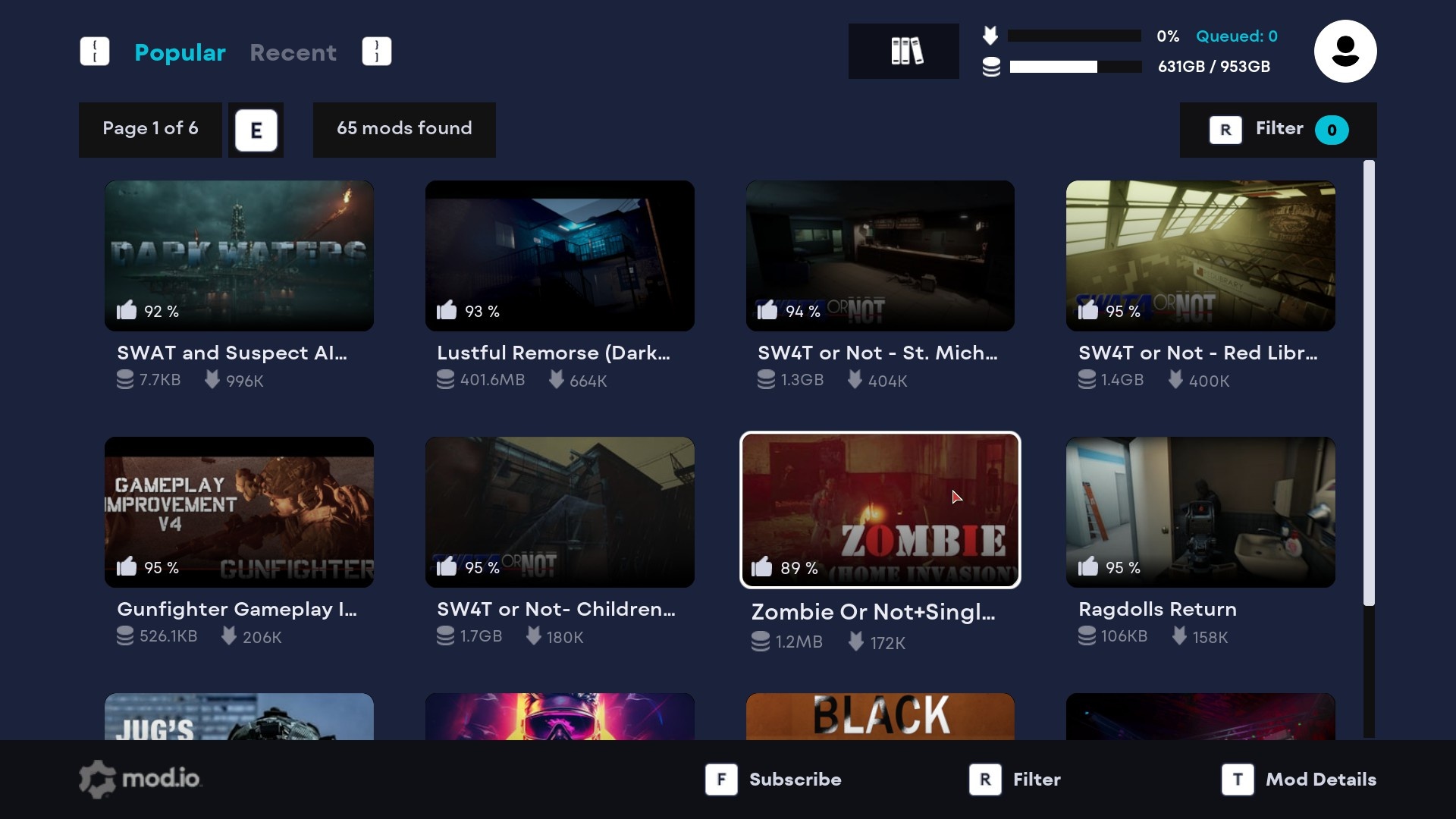Click the left bracket tab navigation key

[x=95, y=52]
